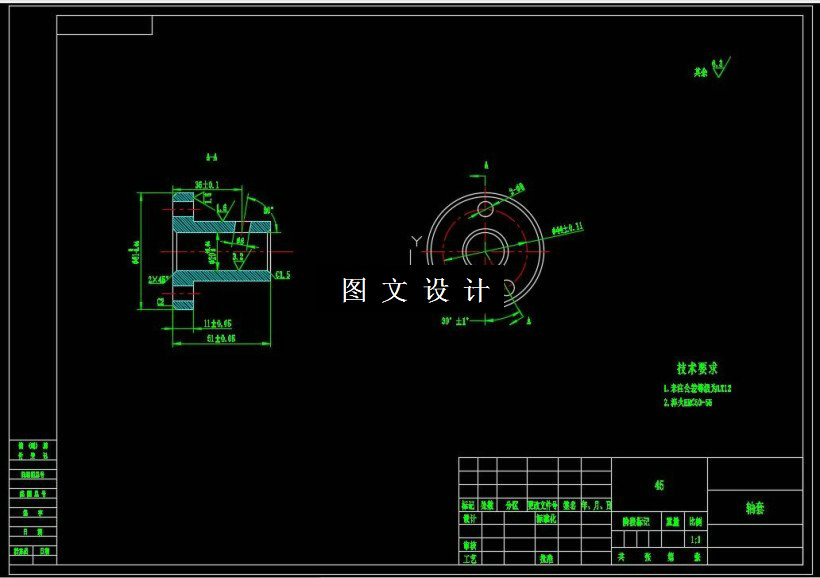Select the part name '轴套' cell
The image size is (820, 578).
[x=755, y=507]
